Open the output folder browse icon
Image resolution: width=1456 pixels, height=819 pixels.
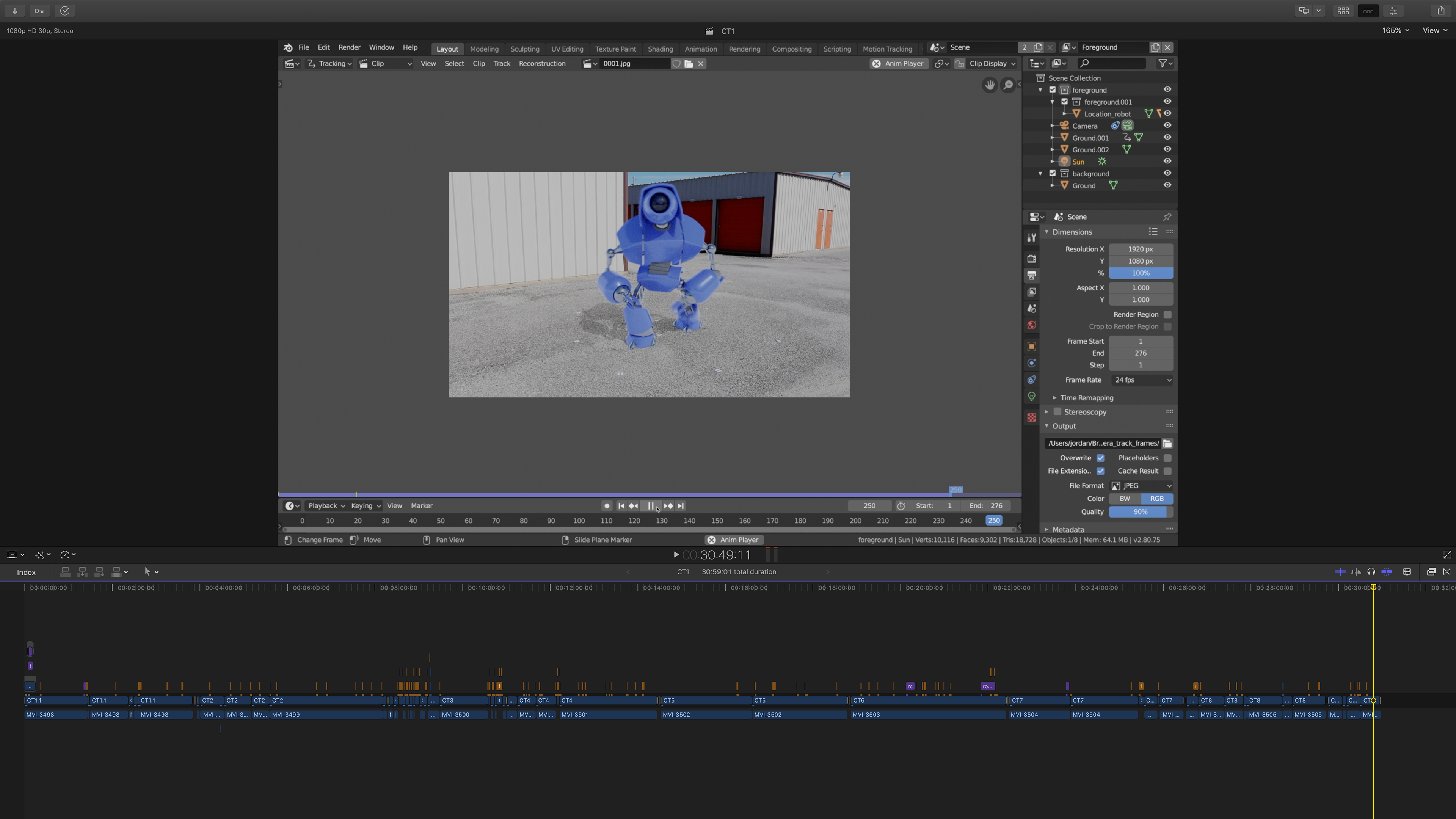(1167, 444)
